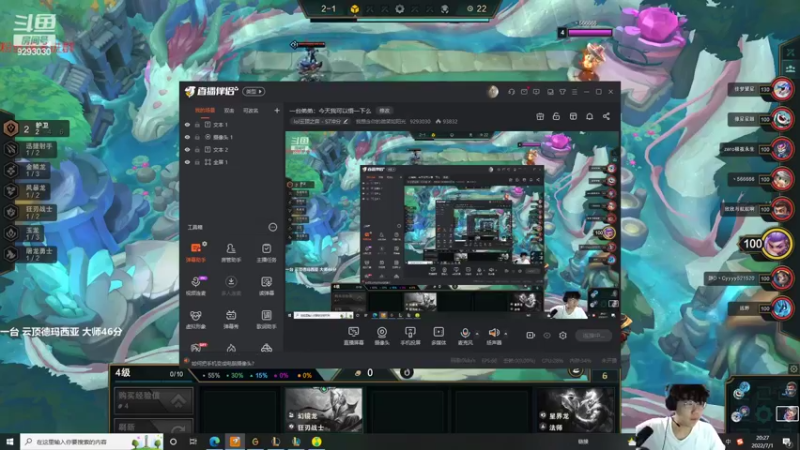Open the 弹幕助手 tool in the toolbox
Screen dimensions: 800x450
[195, 252]
